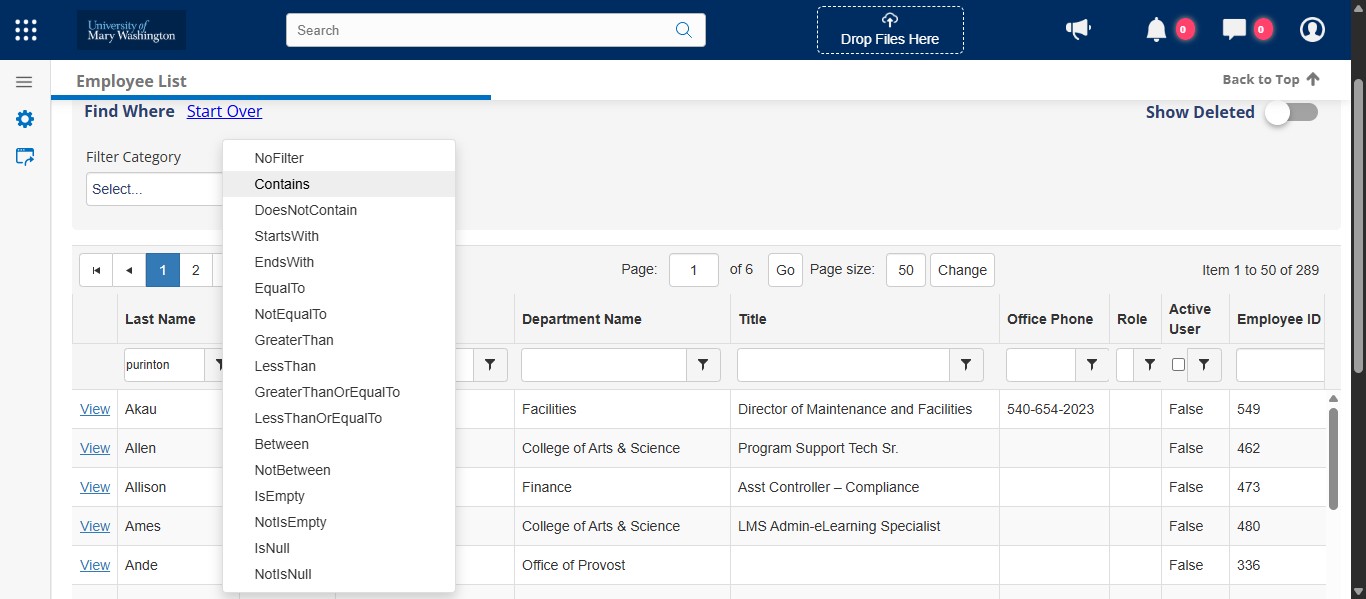
Task: Click the settings gear in sidebar
Action: [25, 120]
